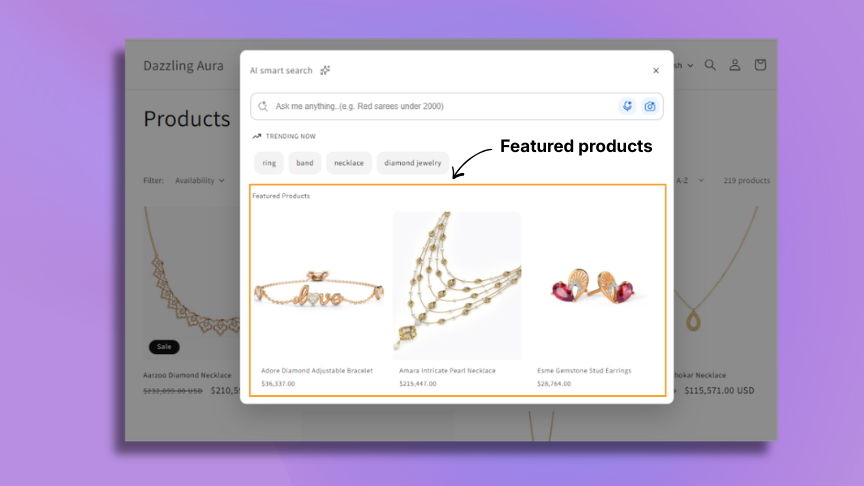
Task: Click the search icon inside the query box
Action: click(263, 106)
